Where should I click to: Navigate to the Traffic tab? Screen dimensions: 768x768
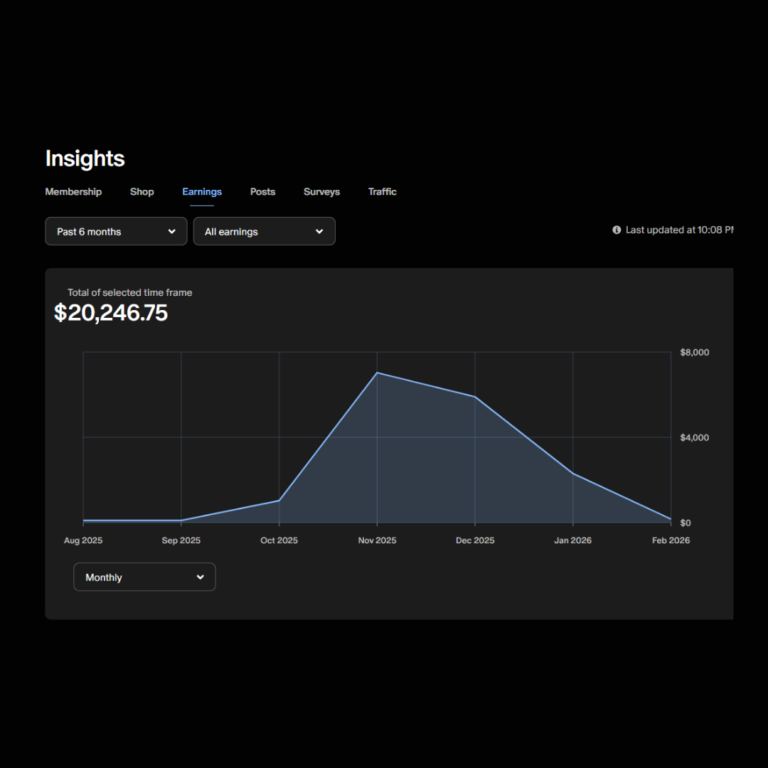382,192
